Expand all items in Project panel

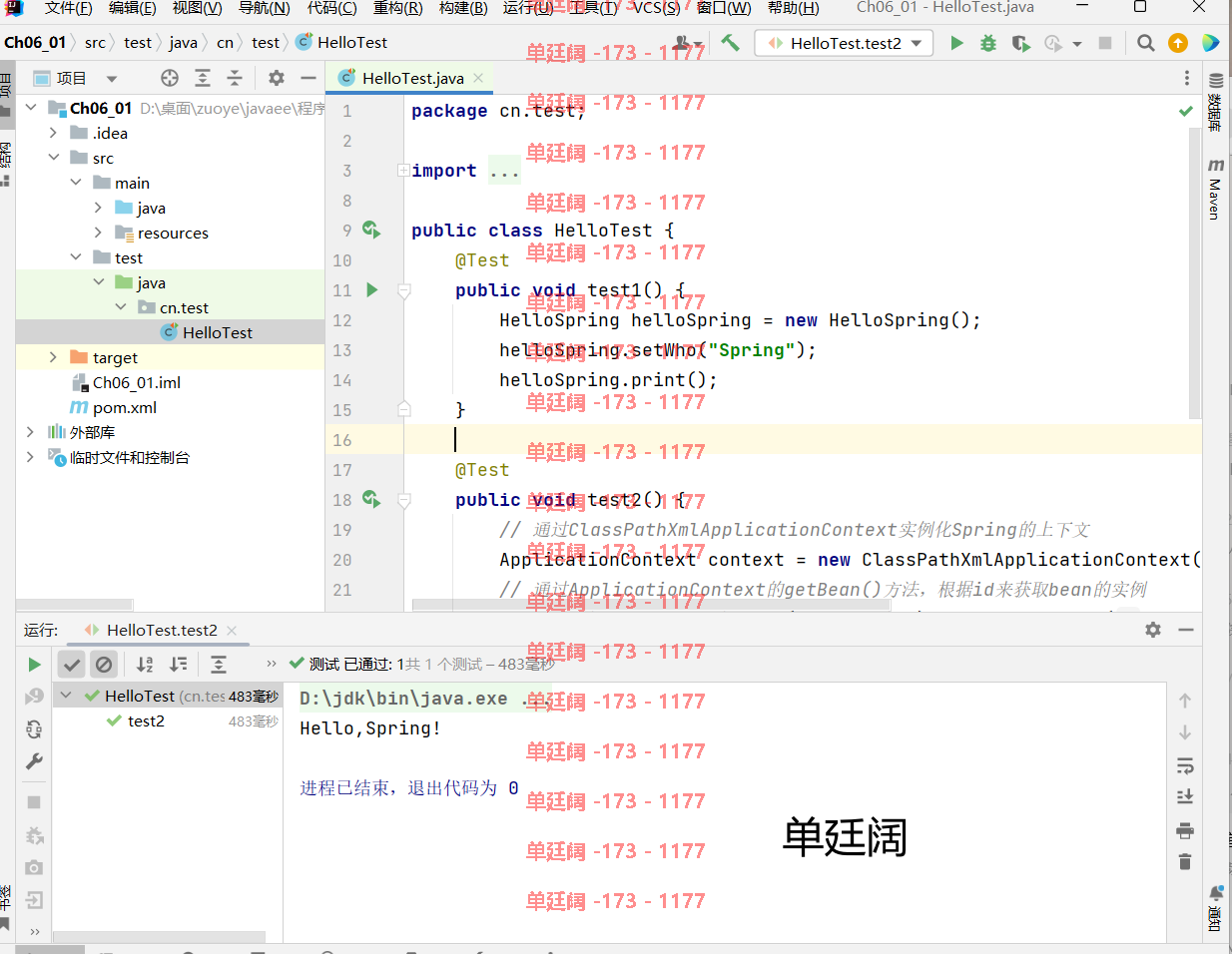click(x=203, y=78)
